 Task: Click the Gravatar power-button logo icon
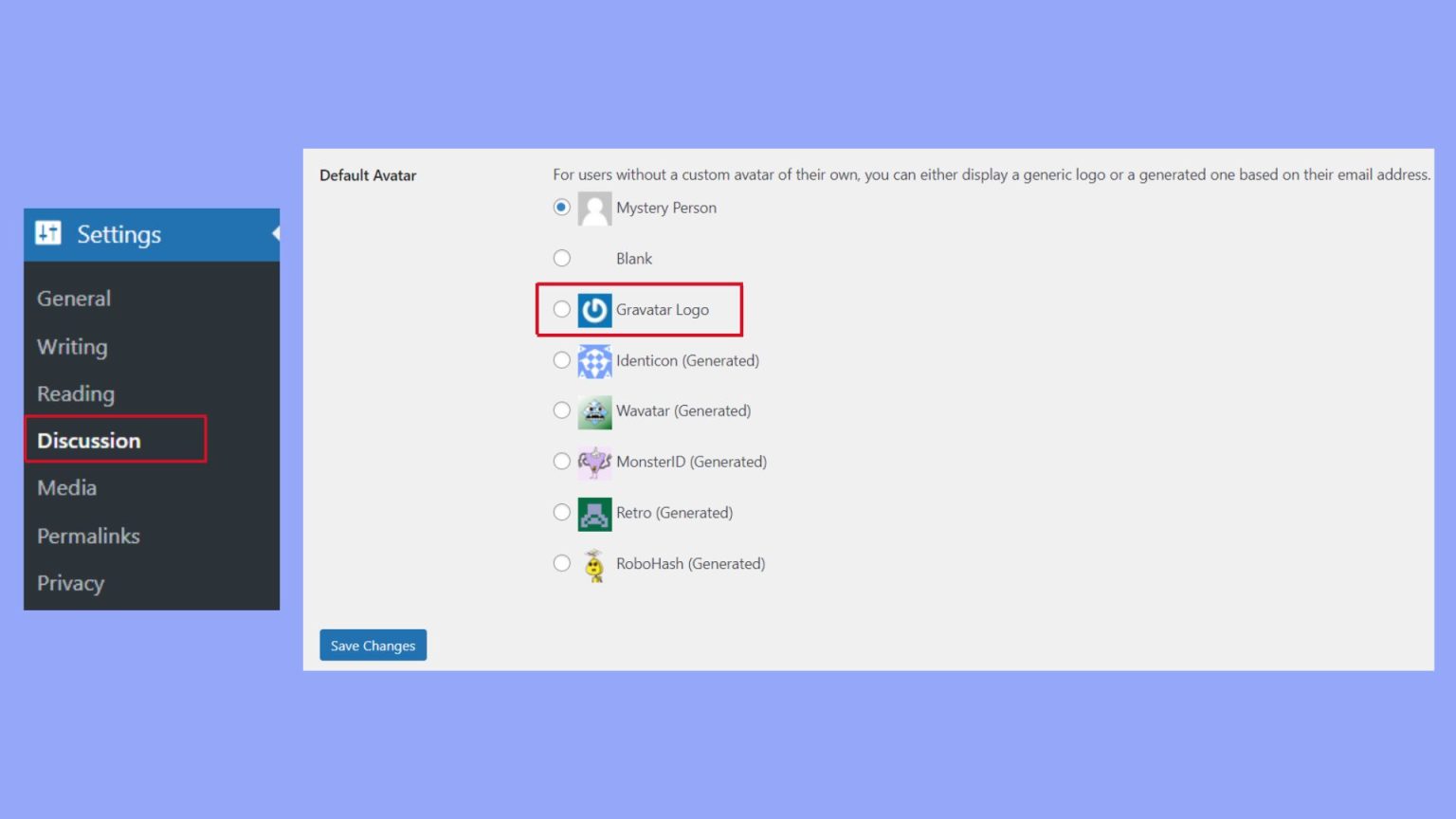[x=593, y=309]
